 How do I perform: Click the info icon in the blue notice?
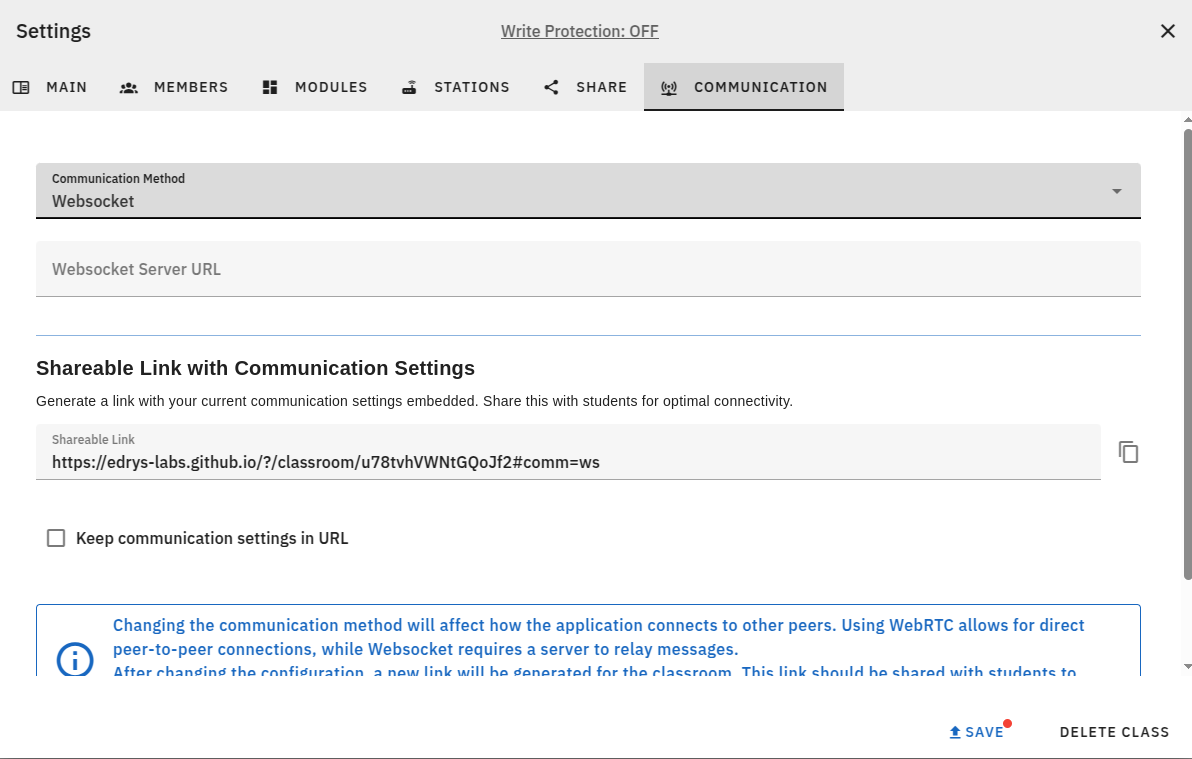coord(75,660)
